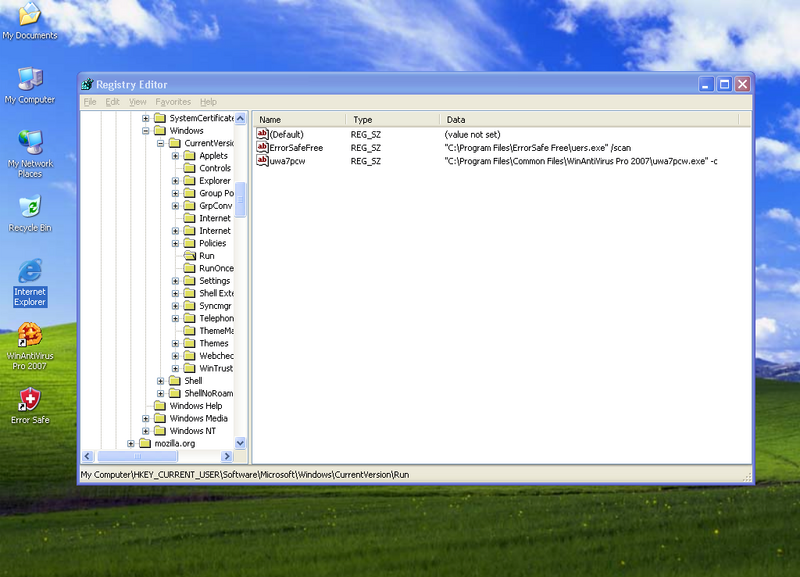The width and height of the screenshot is (800, 577).
Task: Open the View menu
Action: tap(137, 102)
